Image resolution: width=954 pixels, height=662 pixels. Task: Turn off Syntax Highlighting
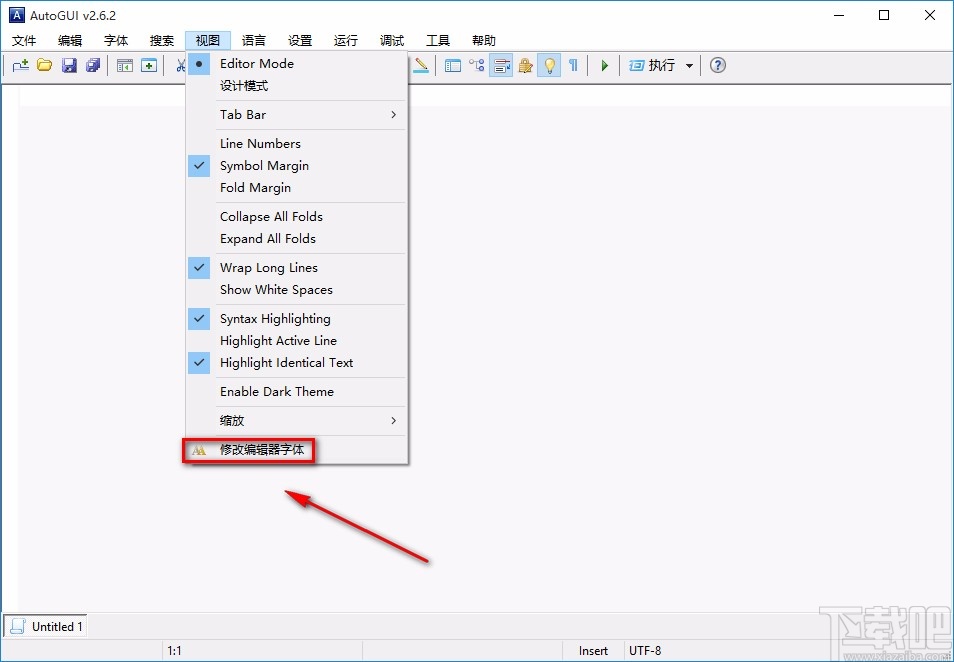click(297, 319)
